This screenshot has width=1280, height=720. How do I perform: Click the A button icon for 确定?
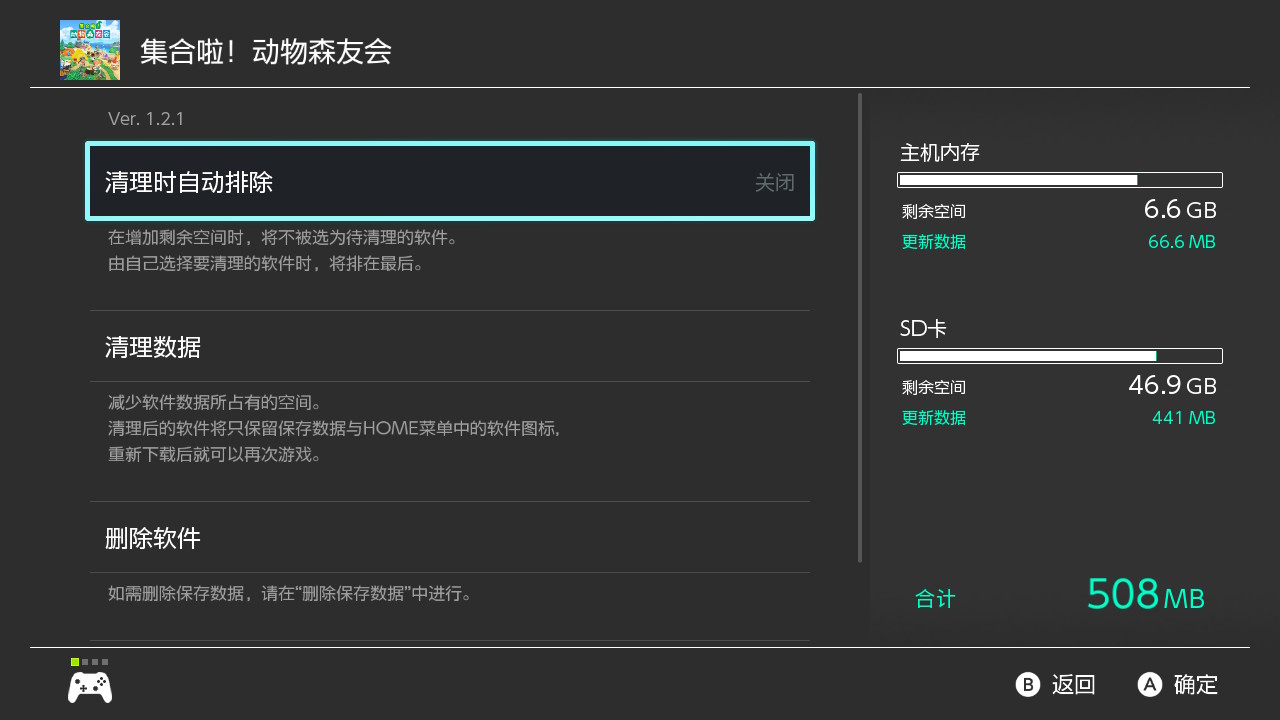pos(1150,684)
